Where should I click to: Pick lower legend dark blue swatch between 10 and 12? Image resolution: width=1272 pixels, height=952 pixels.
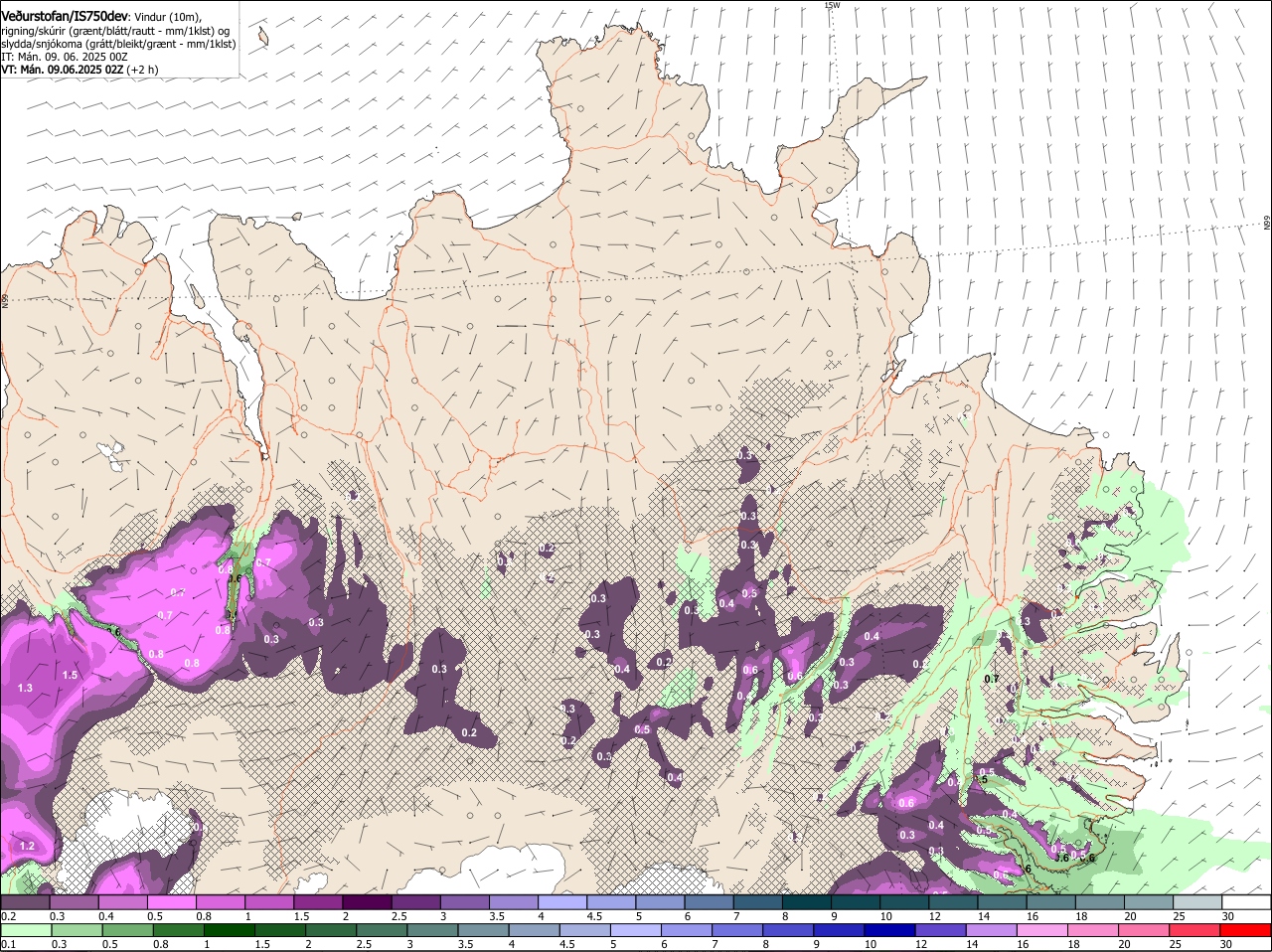[x=890, y=930]
